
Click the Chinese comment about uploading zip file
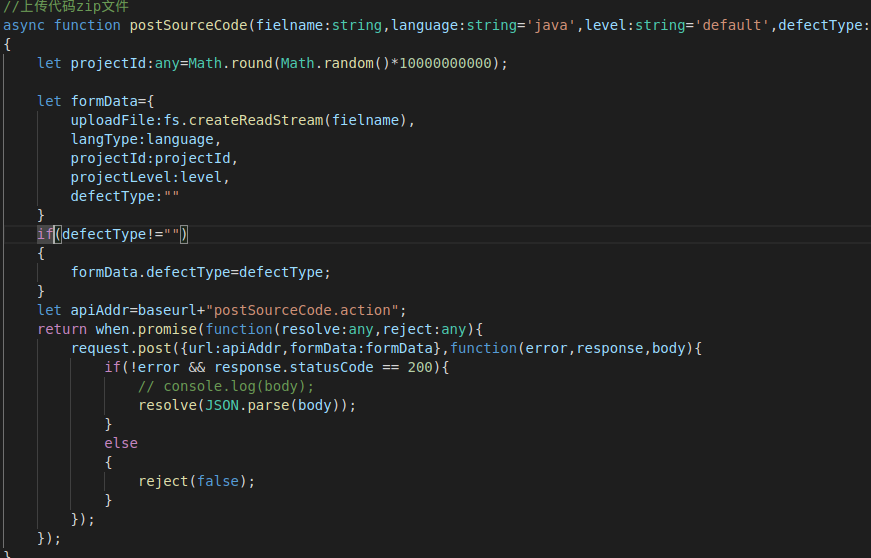click(x=65, y=6)
